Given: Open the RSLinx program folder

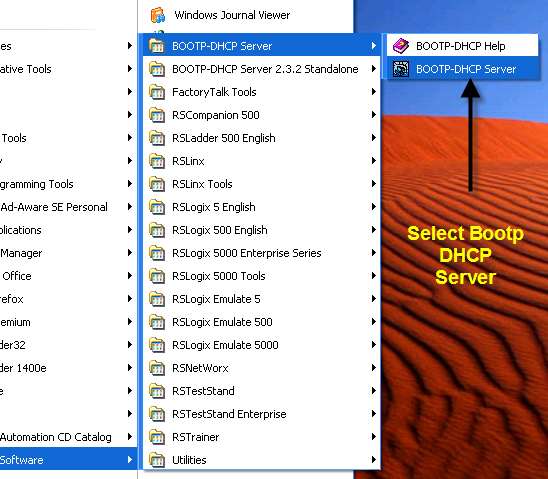Looking at the screenshot, I should 261,161.
